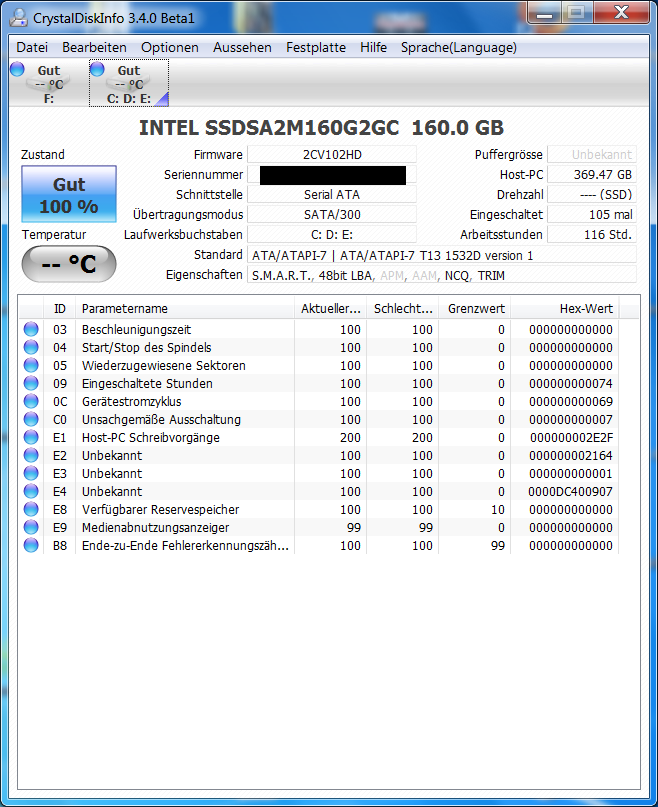
Task: Click the Puffergrösse field Unbekannt
Action: [592, 154]
